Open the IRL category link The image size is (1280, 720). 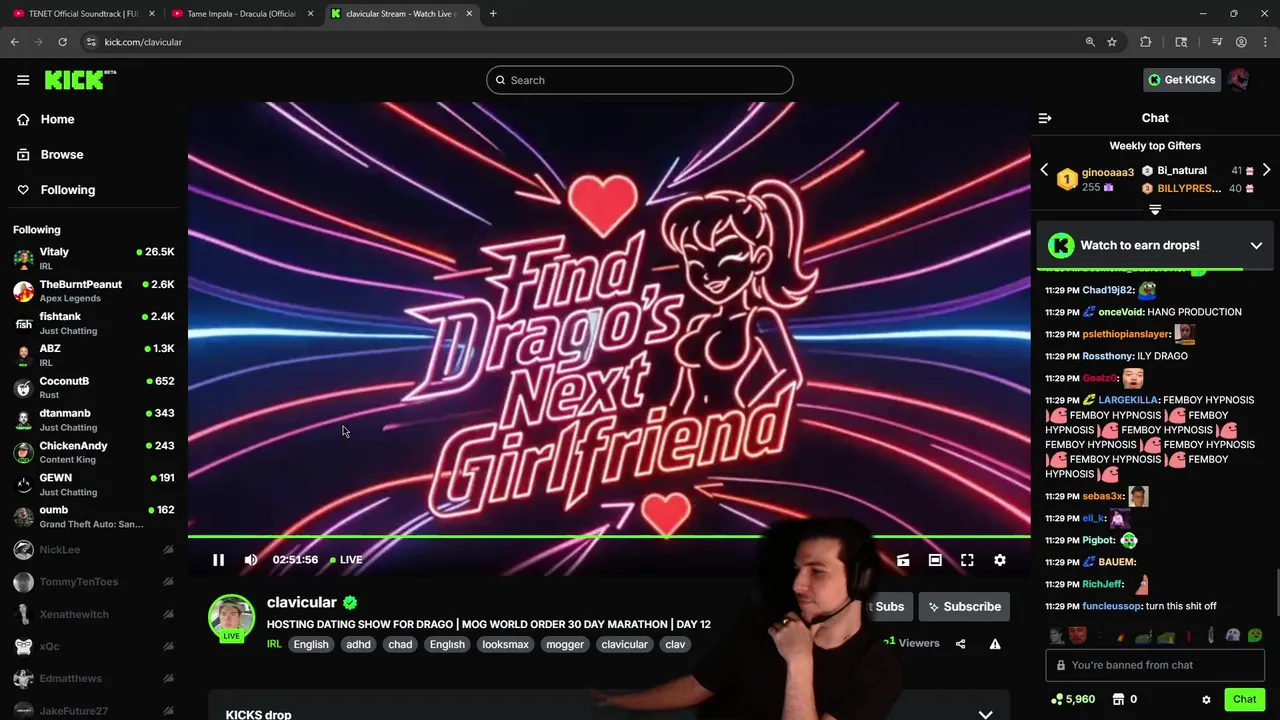(x=274, y=644)
